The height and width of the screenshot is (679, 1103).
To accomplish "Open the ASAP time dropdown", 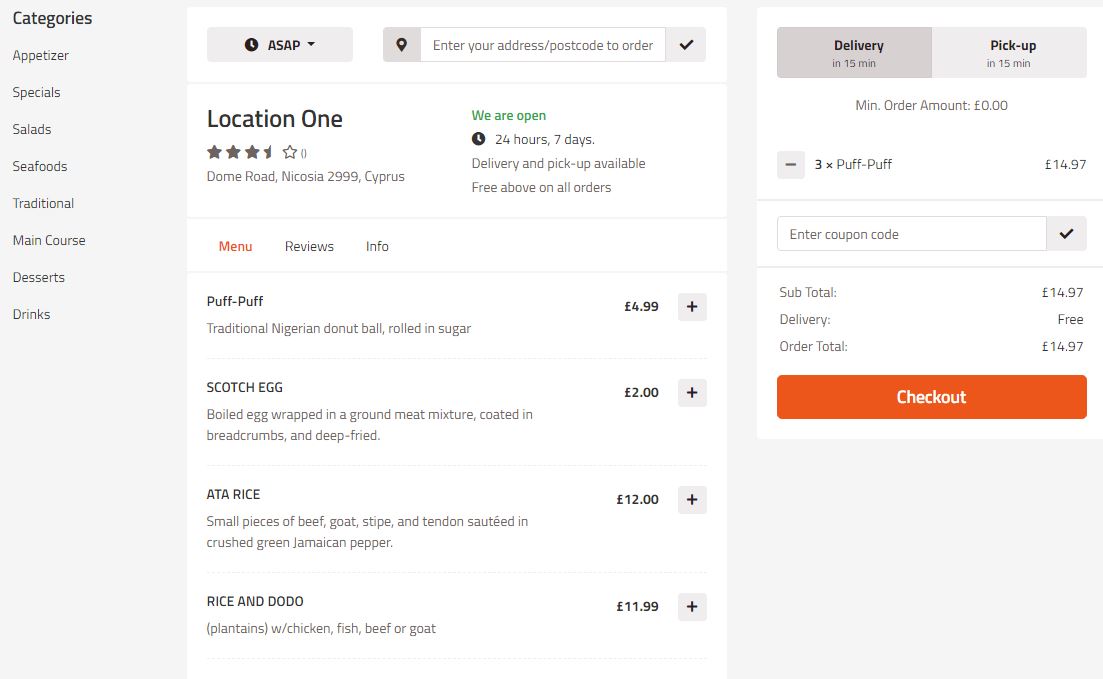I will coord(280,45).
